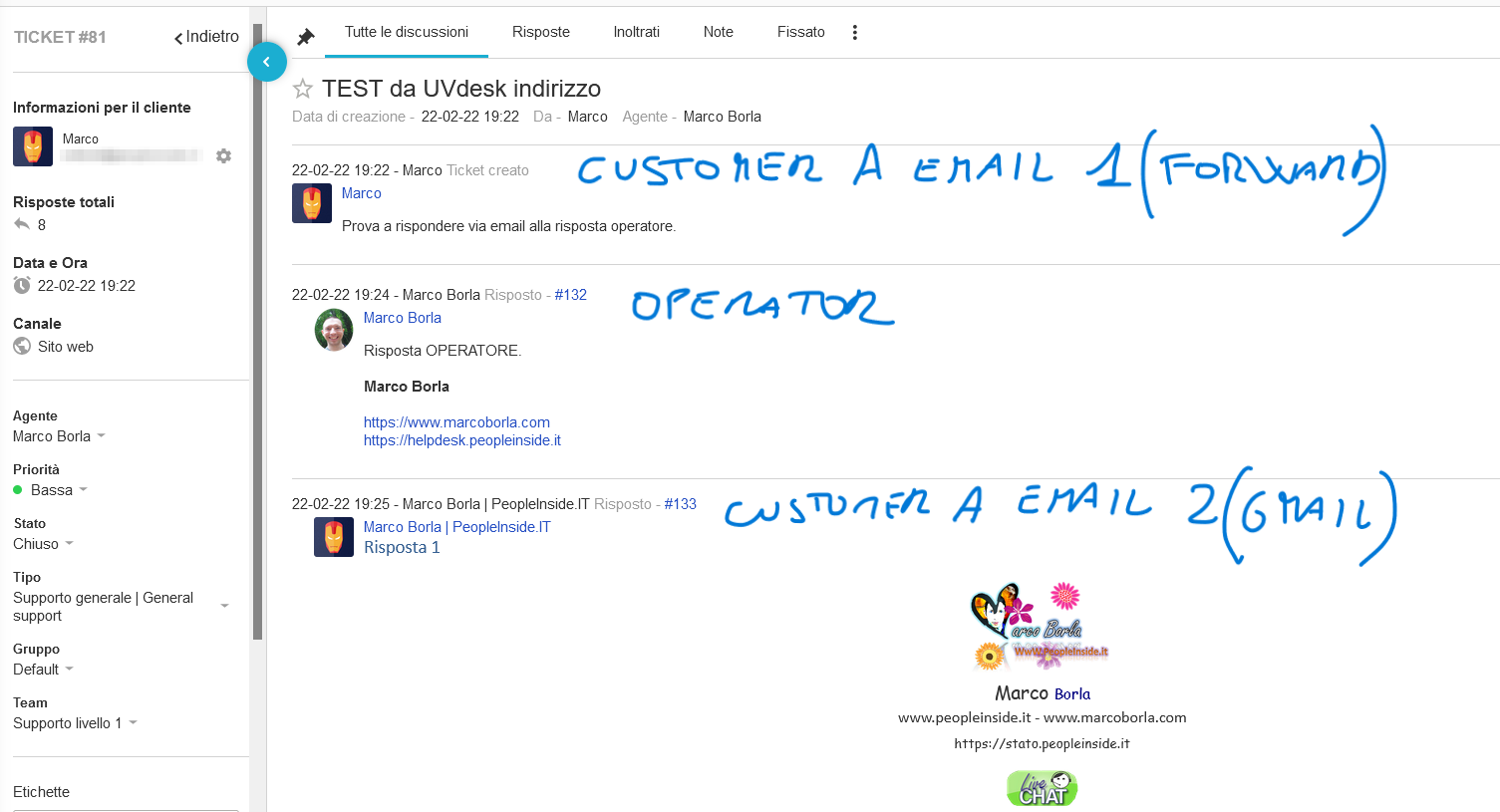Switch to Tutte le discussioni tab
Image resolution: width=1500 pixels, height=812 pixels.
click(407, 32)
